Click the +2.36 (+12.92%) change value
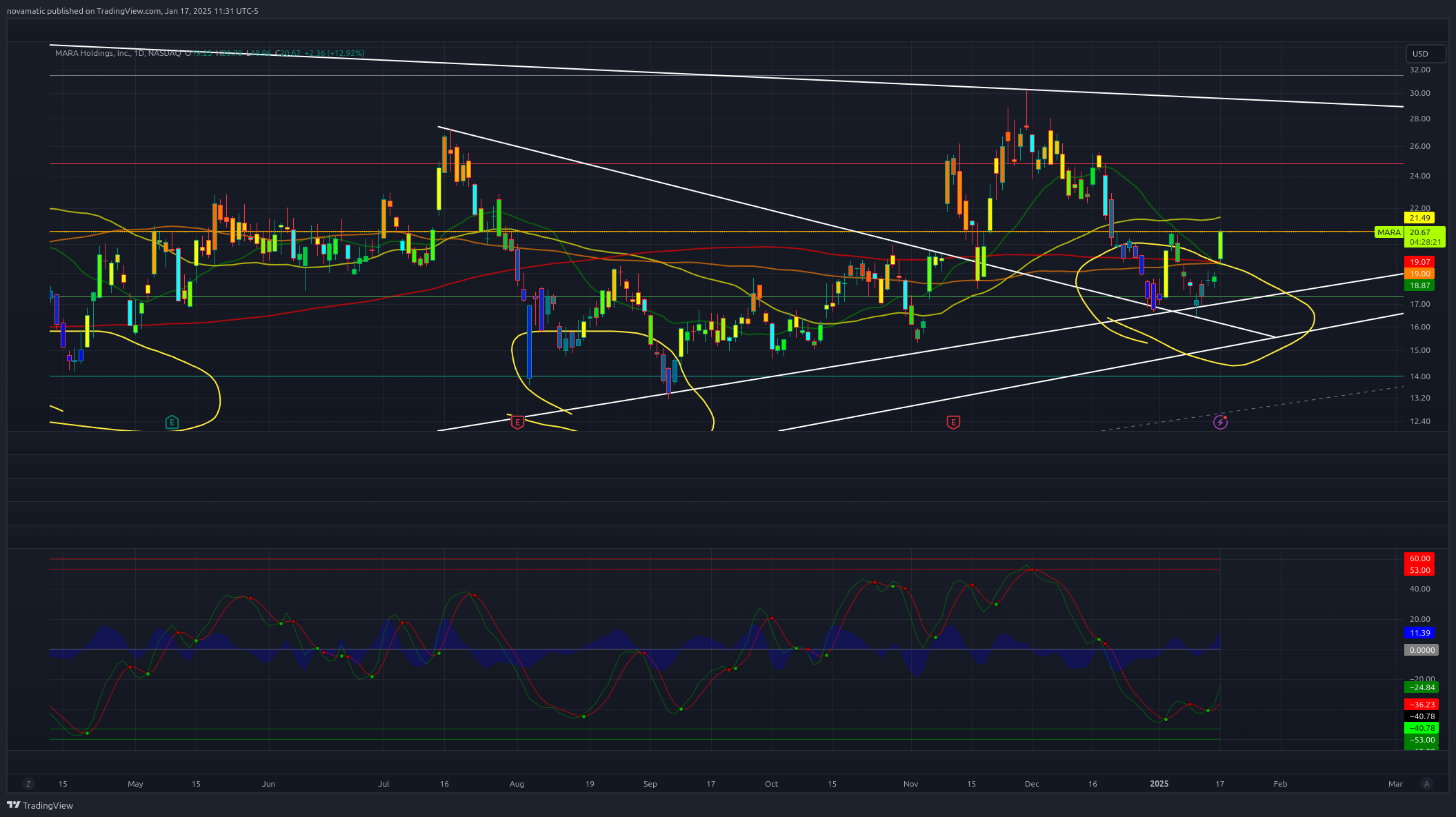The height and width of the screenshot is (817, 1456). point(335,53)
